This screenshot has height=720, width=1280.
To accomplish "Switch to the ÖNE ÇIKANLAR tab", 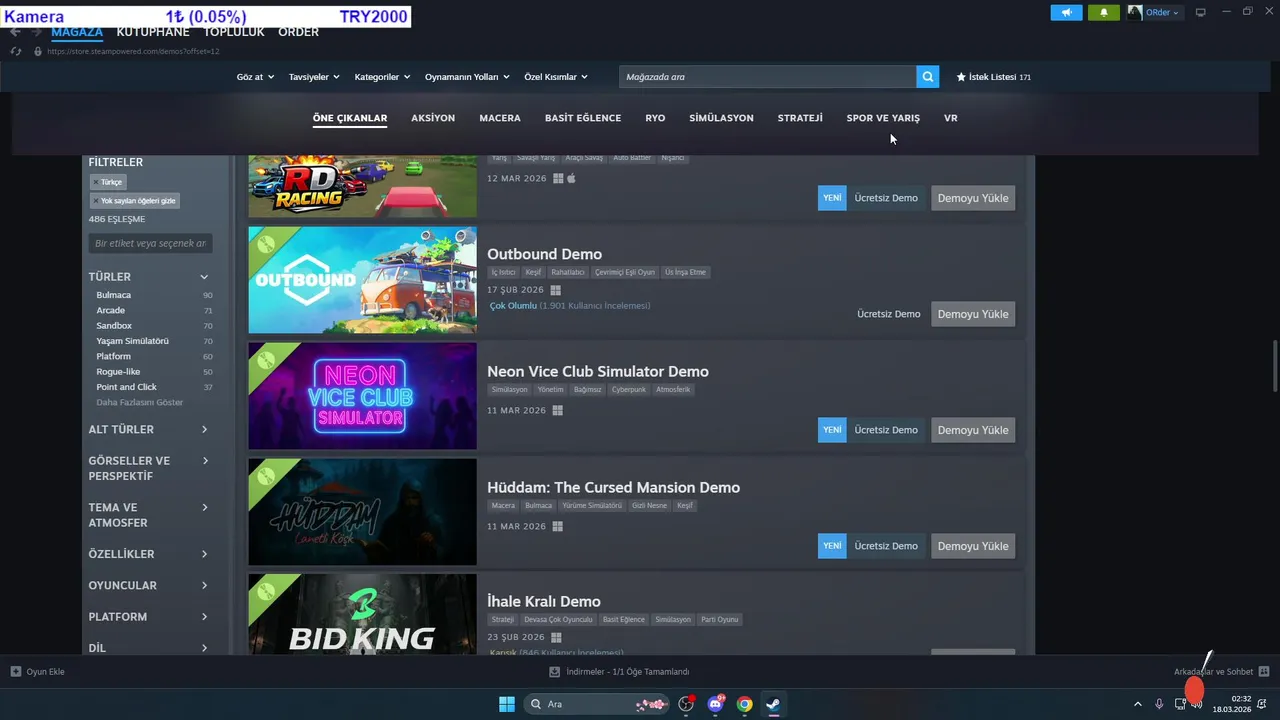I will (350, 118).
